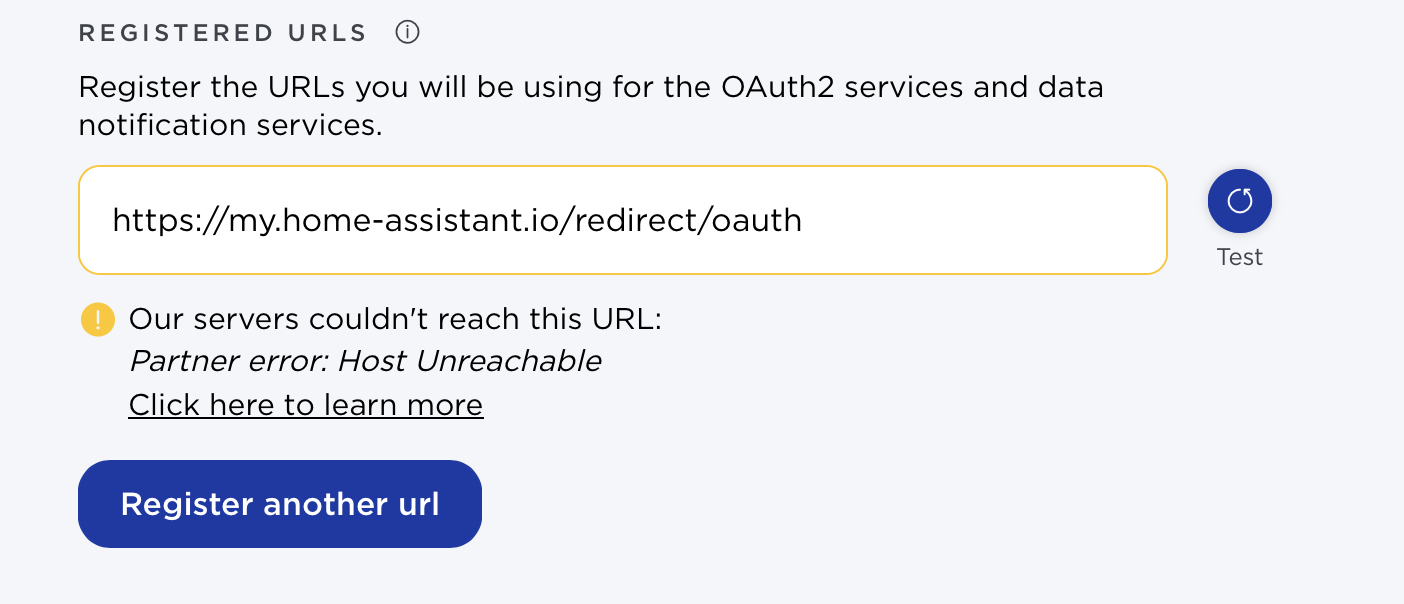The height and width of the screenshot is (604, 1404).
Task: Click the circular Test reload icon
Action: point(1240,201)
